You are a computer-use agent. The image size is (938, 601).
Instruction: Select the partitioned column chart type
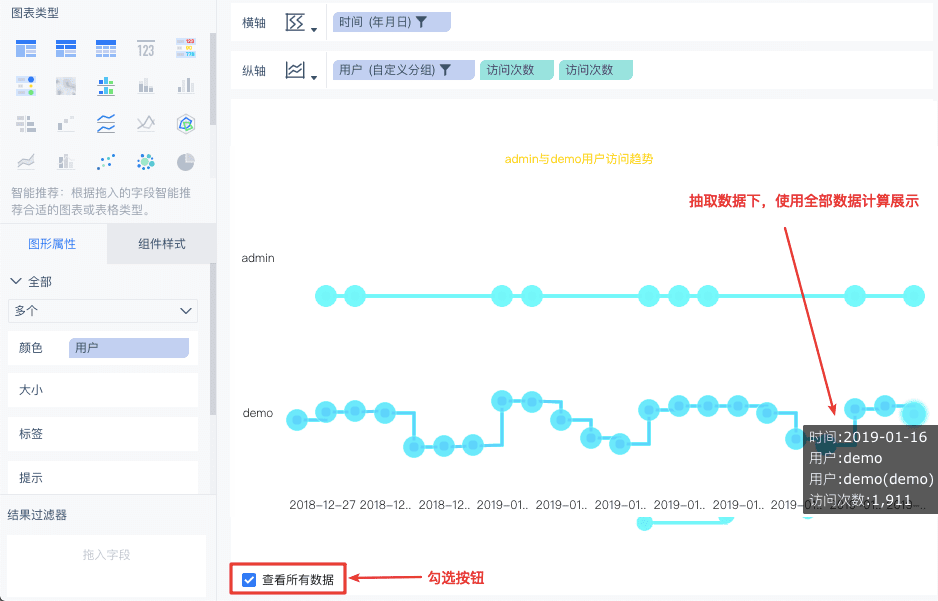(x=106, y=86)
